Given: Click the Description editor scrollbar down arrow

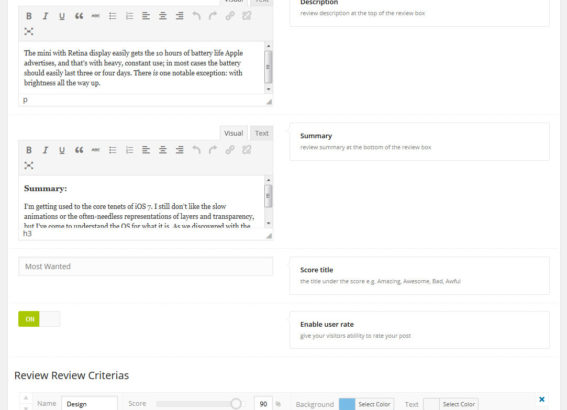Looking at the screenshot, I should click(268, 89).
